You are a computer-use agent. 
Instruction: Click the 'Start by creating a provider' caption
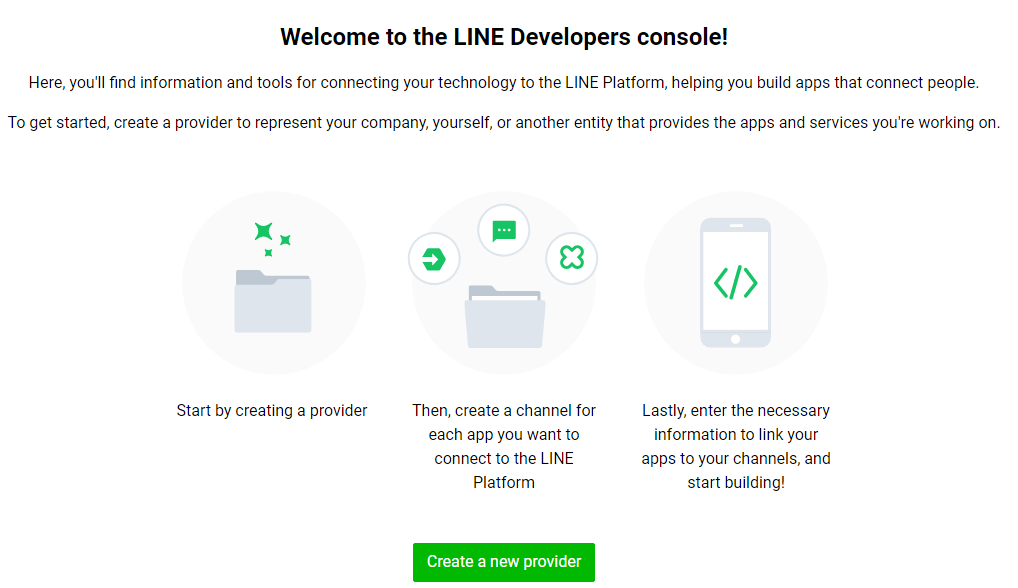tap(272, 410)
